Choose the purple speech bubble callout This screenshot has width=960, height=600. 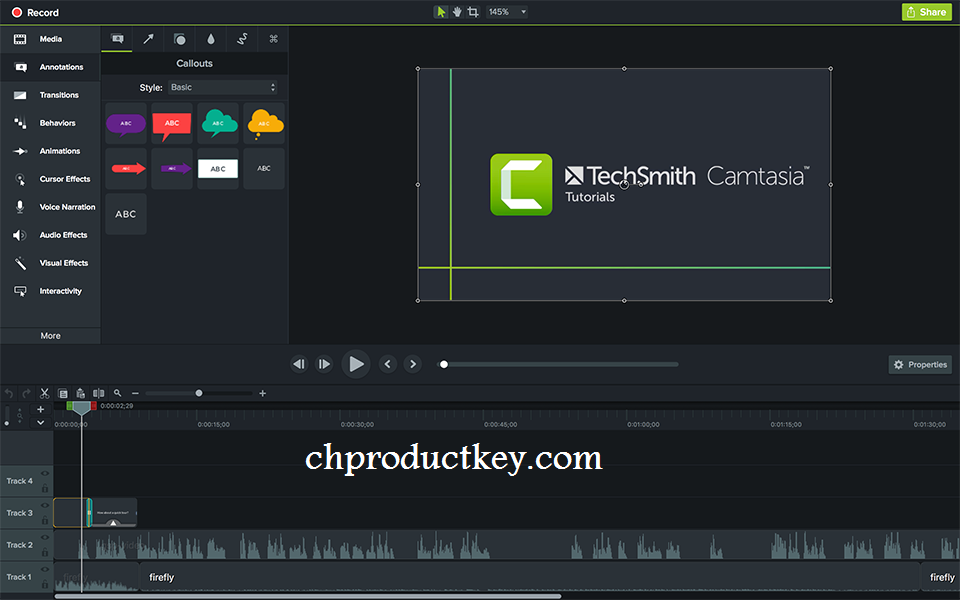point(126,124)
